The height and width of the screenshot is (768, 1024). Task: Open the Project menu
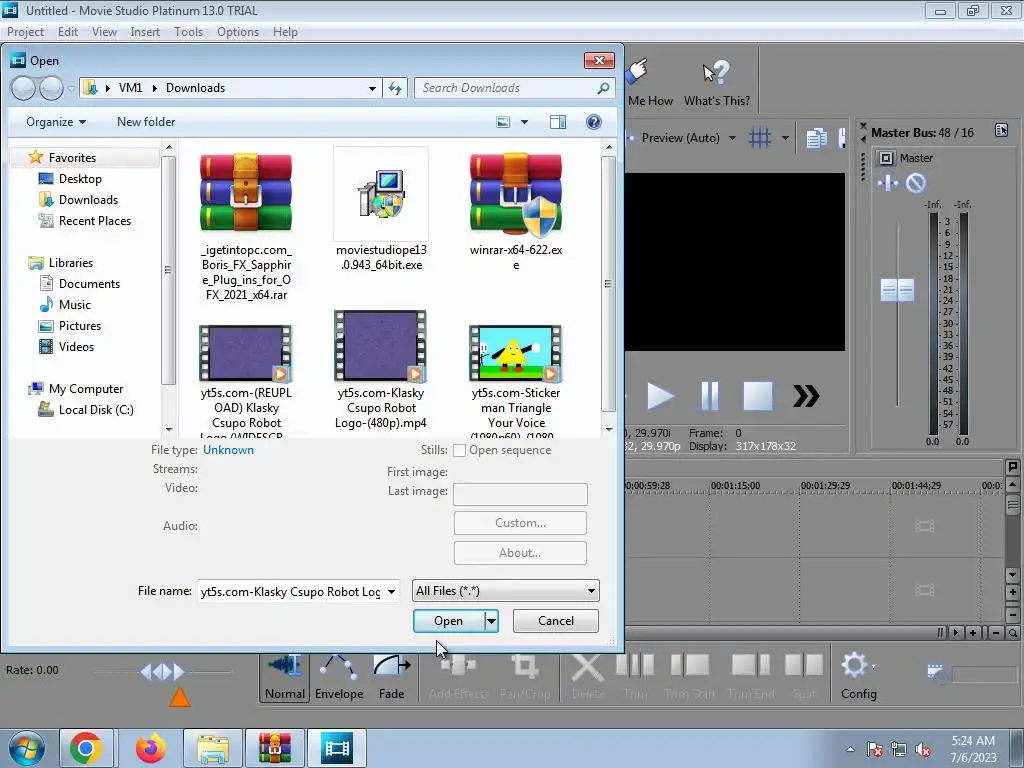25,31
